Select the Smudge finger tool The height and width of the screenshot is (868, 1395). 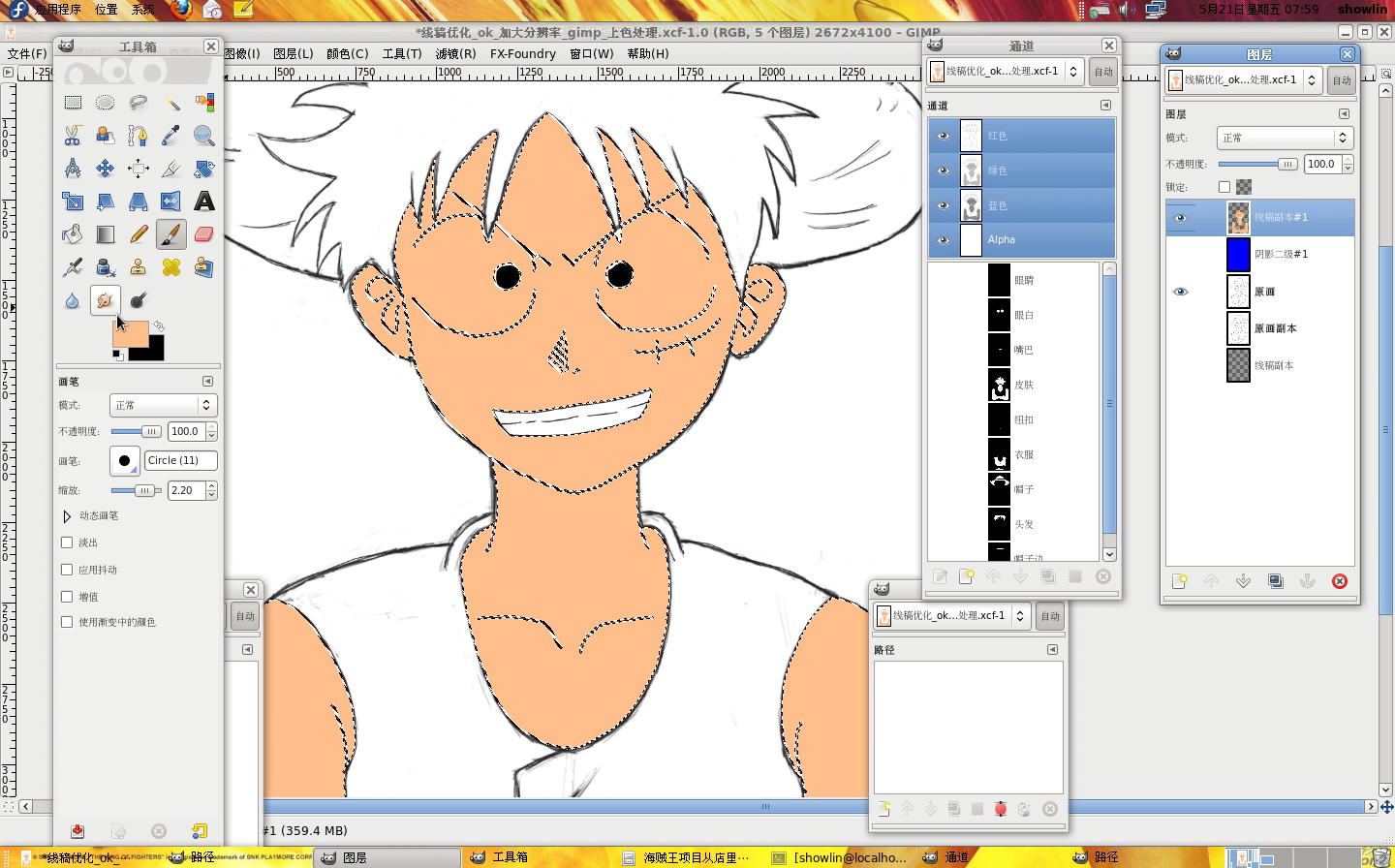coord(106,300)
